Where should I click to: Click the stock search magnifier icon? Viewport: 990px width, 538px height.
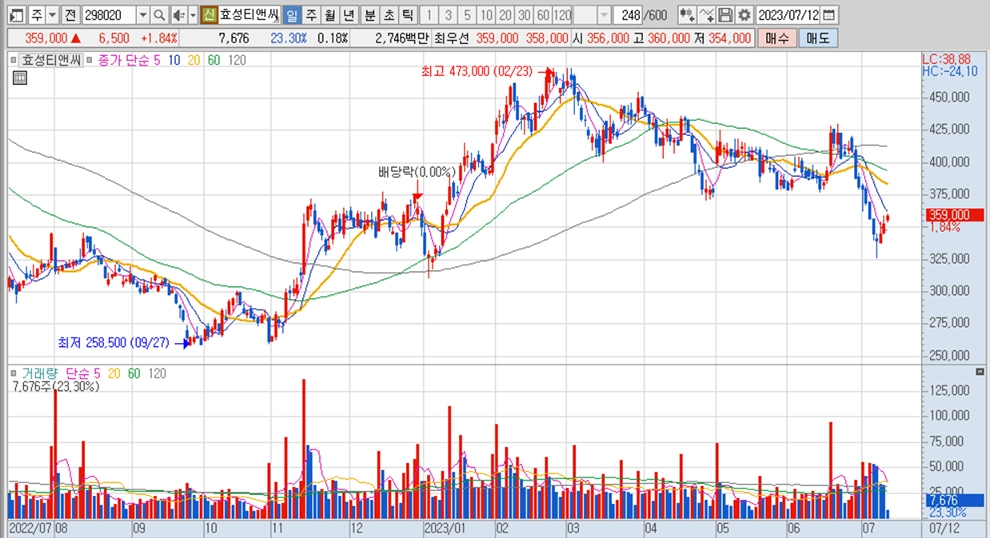click(160, 15)
